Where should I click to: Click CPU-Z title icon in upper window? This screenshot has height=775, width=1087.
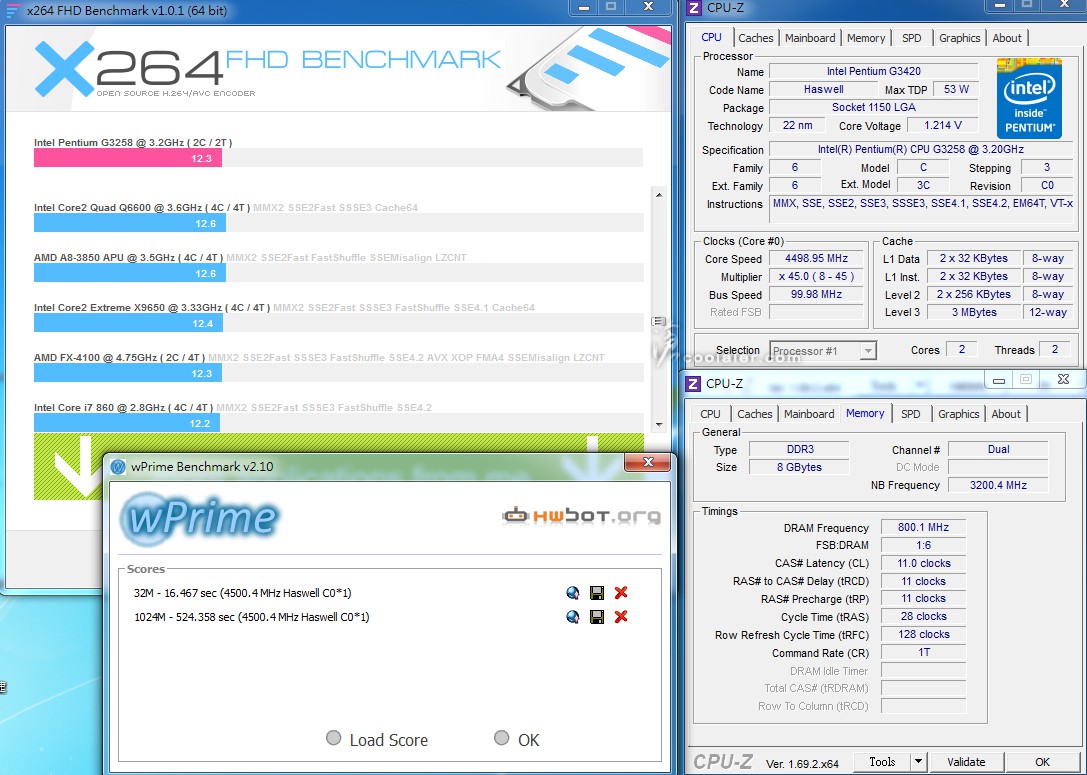[x=693, y=8]
